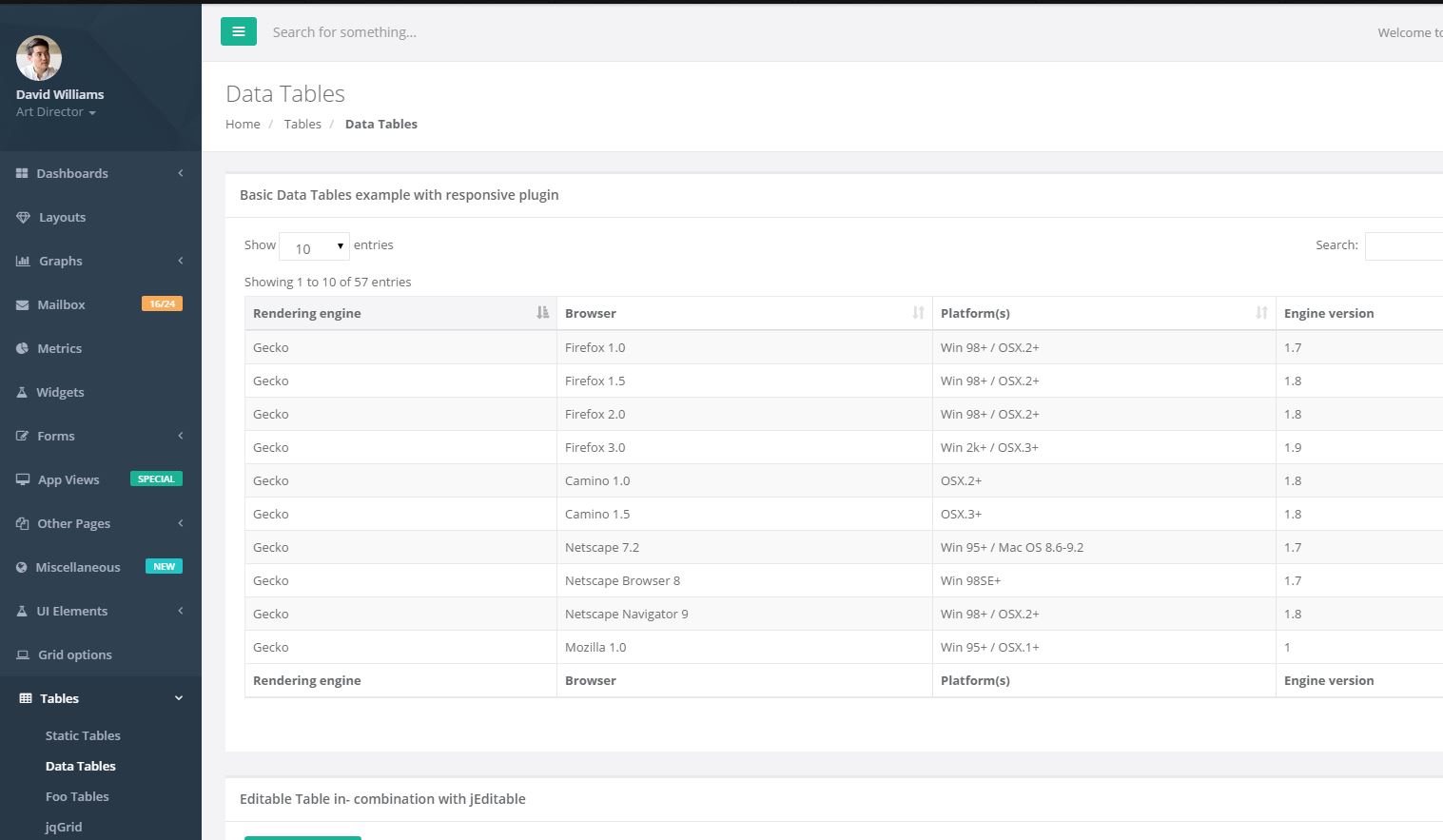Click the Mailbox envelope icon
This screenshot has height=840, width=1443.
[x=23, y=304]
